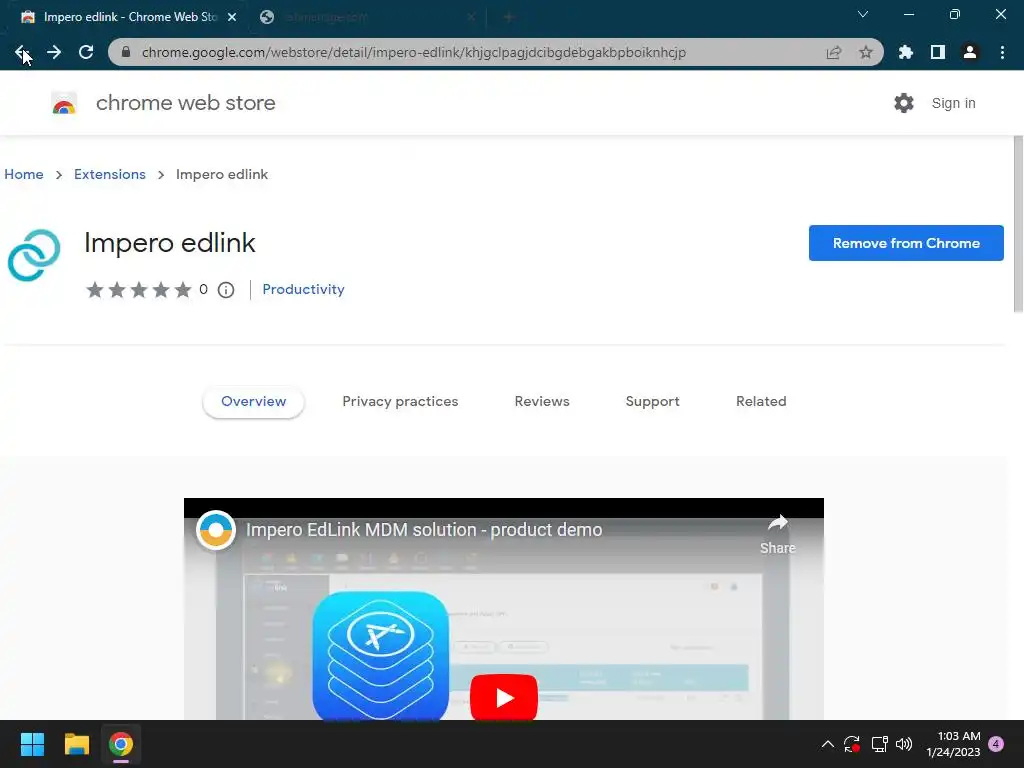Click the share this page icon
1024x768 pixels.
tap(834, 52)
